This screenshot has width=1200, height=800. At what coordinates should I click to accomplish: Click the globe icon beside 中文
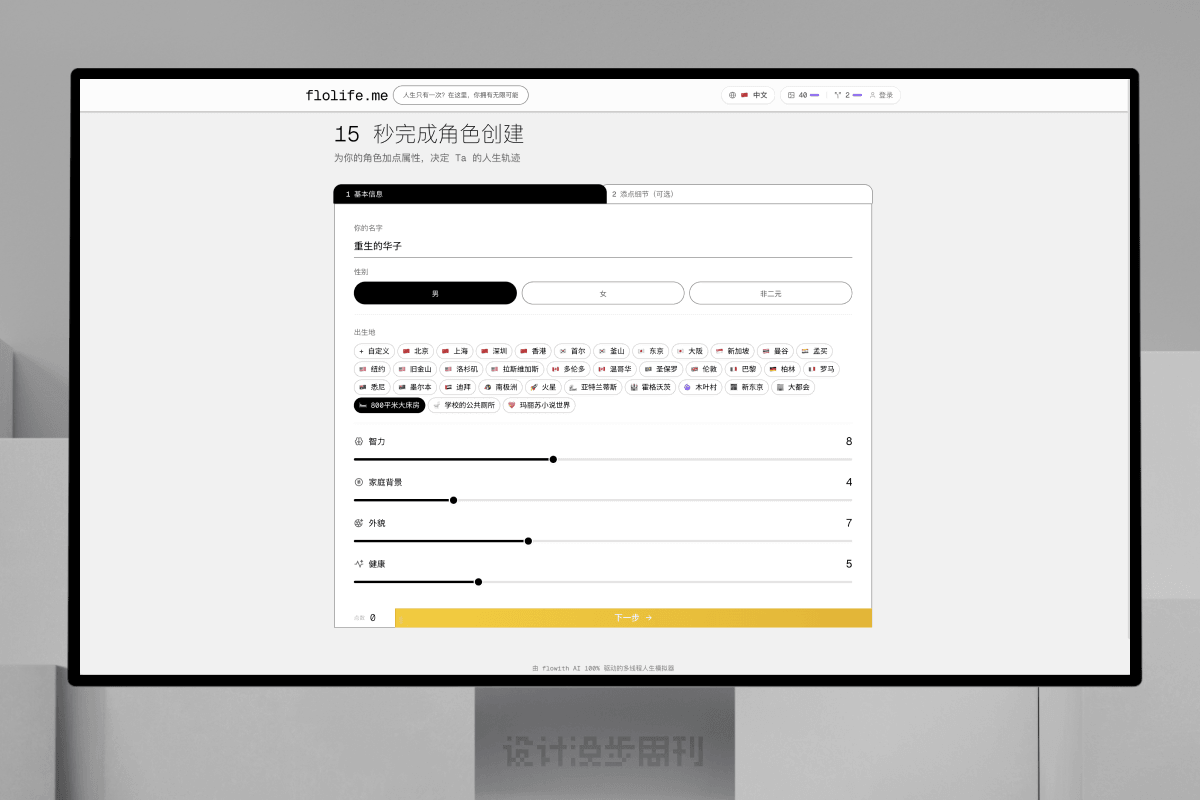(732, 95)
